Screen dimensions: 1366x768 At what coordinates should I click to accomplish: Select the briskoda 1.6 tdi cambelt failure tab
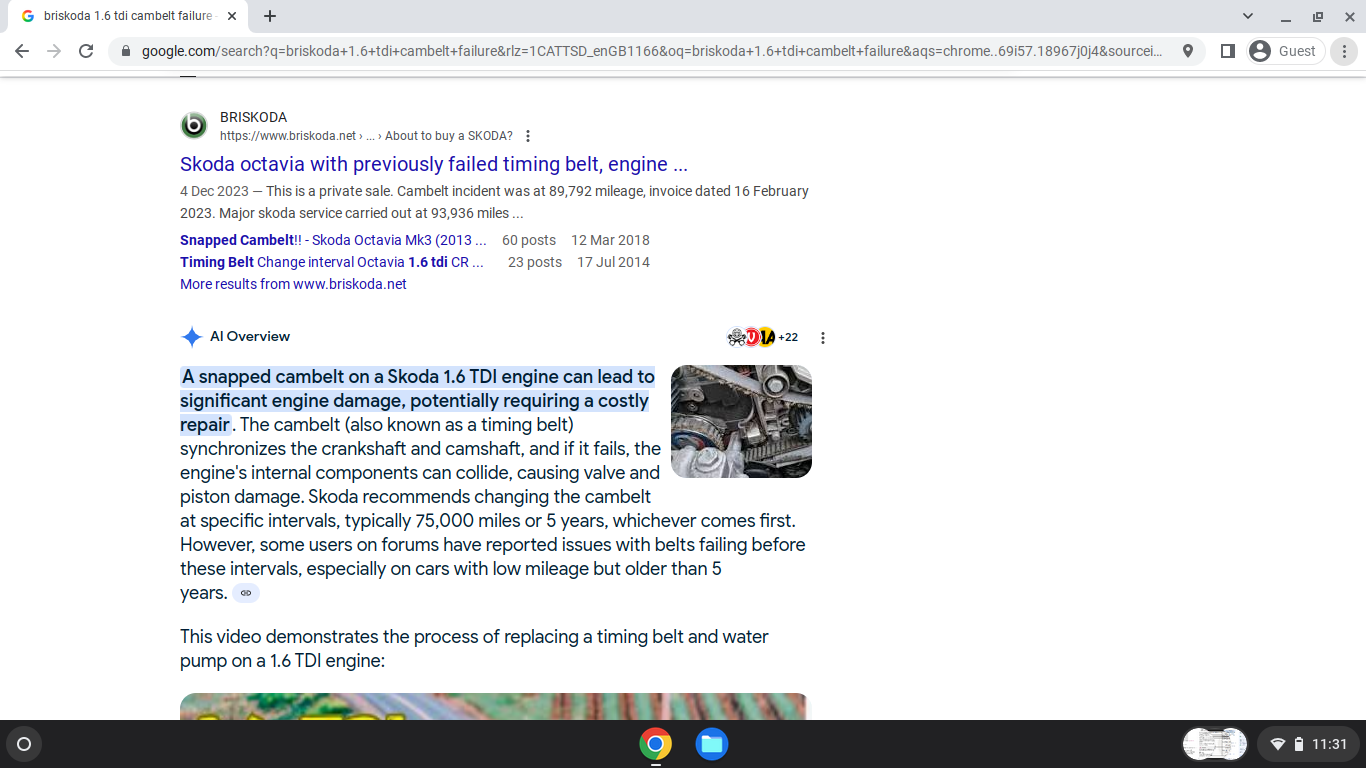pos(127,16)
